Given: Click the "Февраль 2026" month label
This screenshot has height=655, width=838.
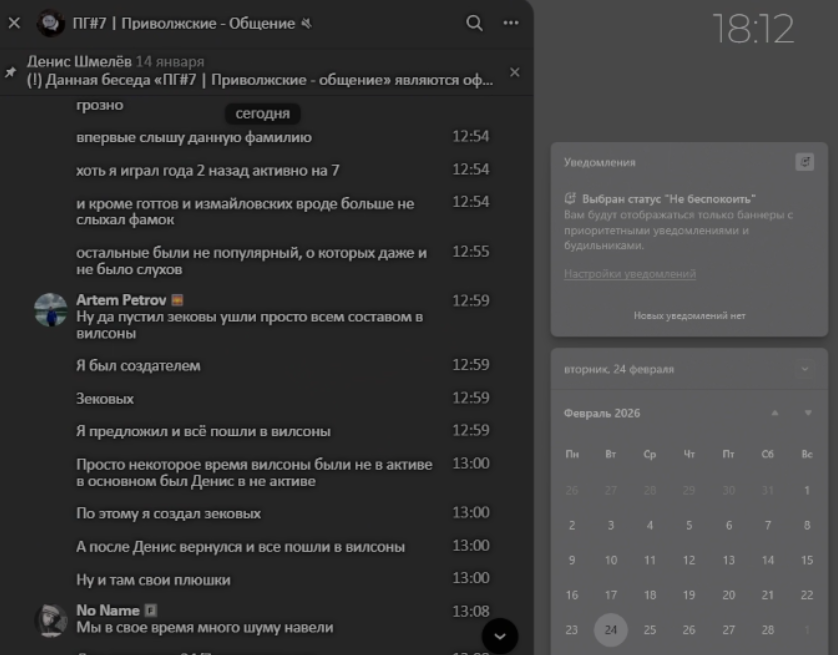Looking at the screenshot, I should (602, 413).
